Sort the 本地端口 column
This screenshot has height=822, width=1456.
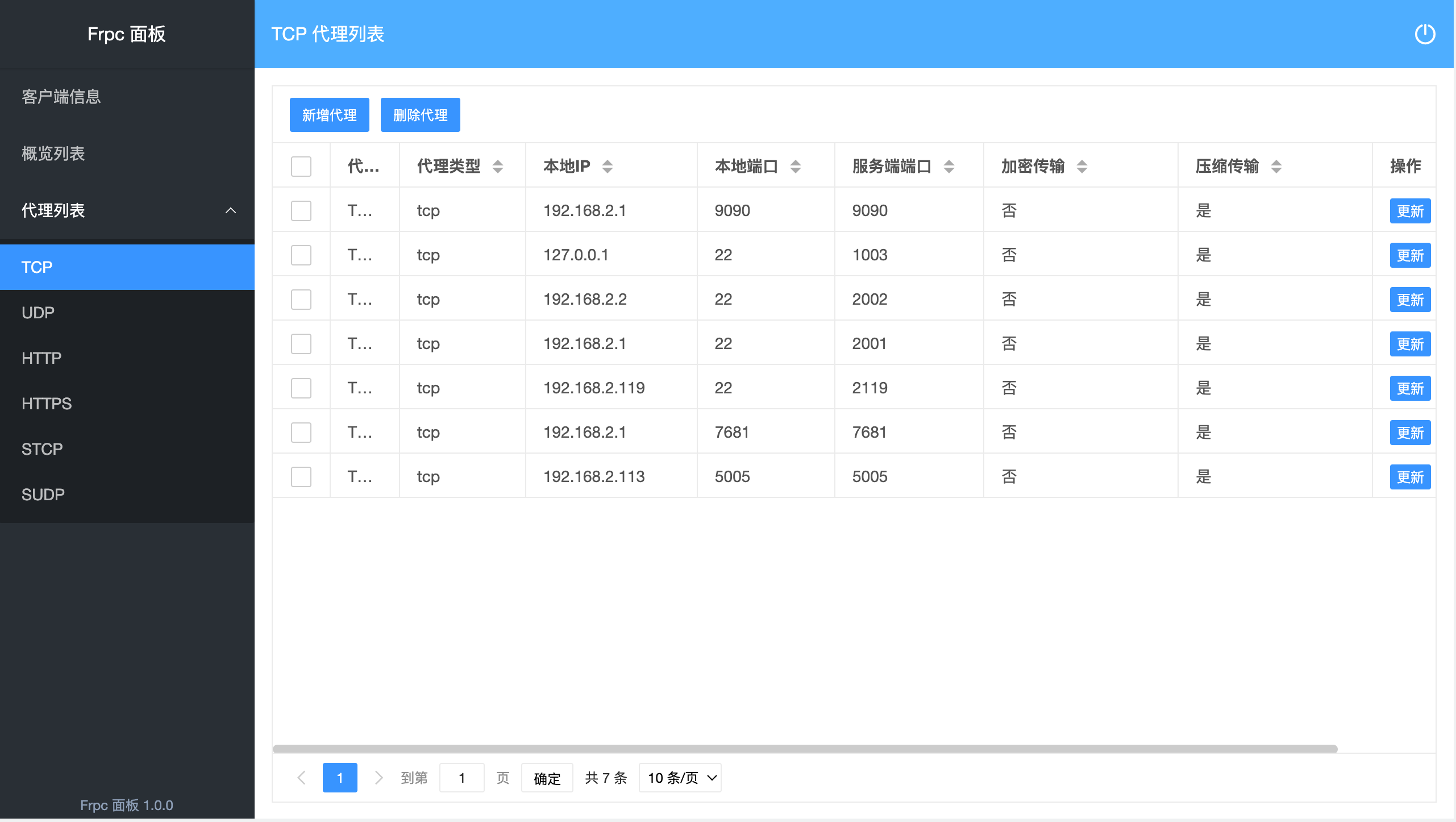tap(796, 166)
